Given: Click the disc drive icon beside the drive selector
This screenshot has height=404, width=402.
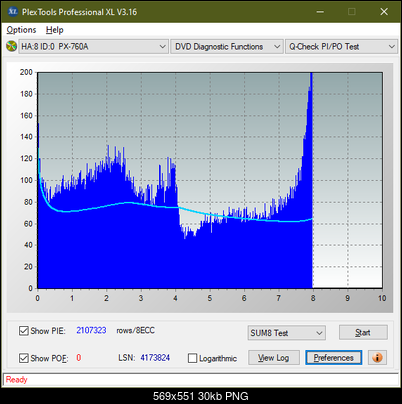Looking at the screenshot, I should 11,46.
